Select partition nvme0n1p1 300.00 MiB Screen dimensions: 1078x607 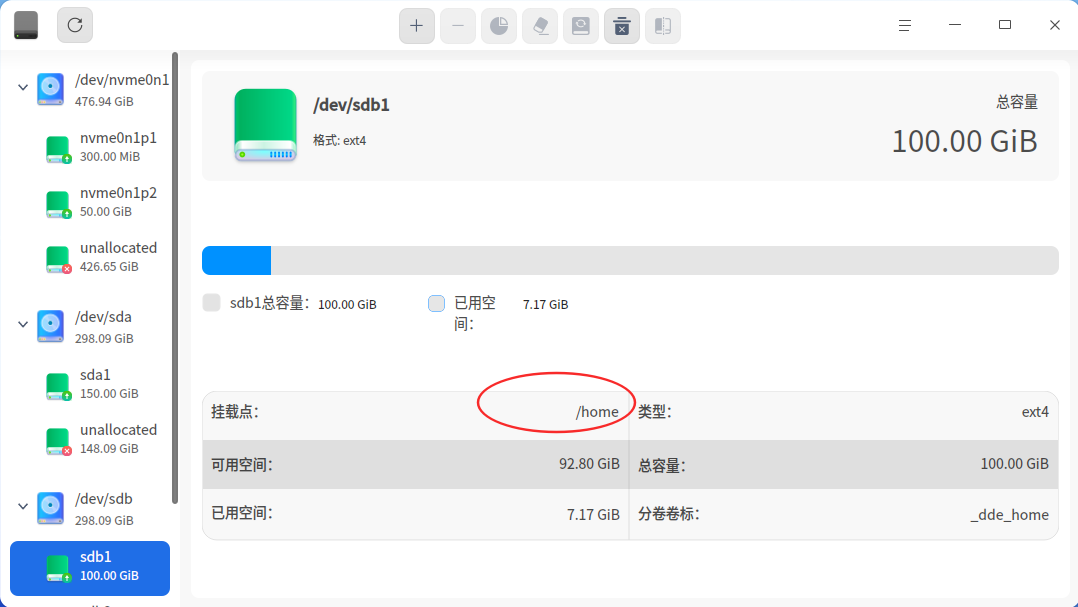(90, 147)
